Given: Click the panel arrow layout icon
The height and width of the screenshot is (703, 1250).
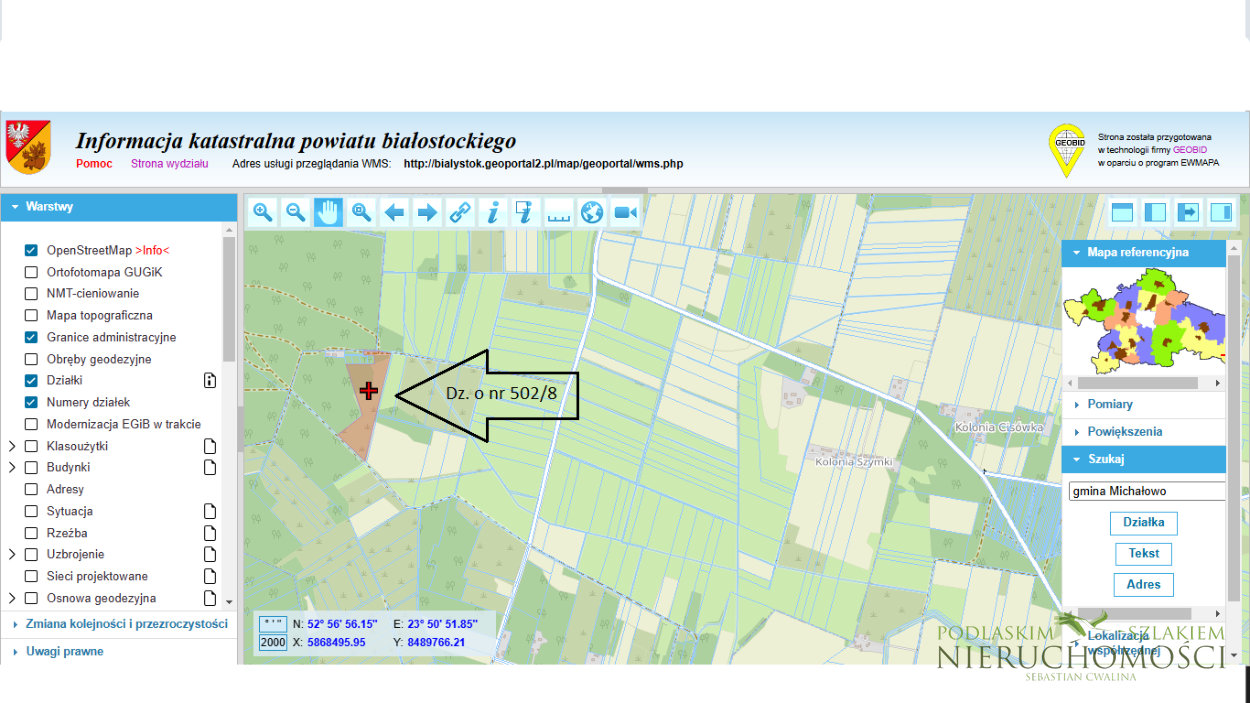Looking at the screenshot, I should 1189,212.
